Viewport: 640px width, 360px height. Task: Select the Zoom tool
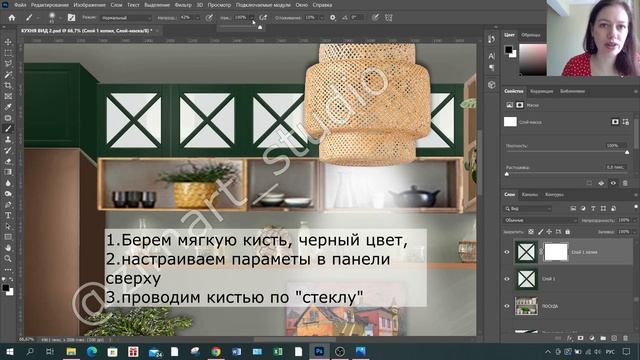8,258
